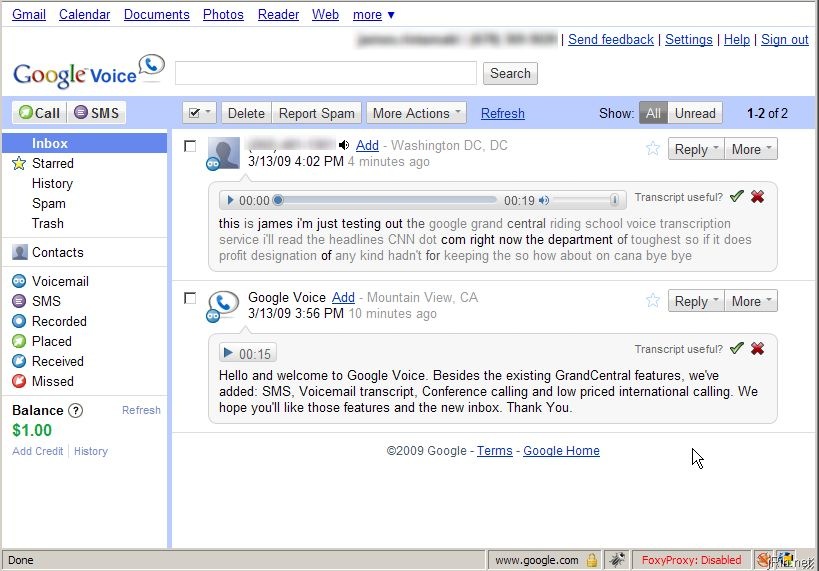Screen dimensions: 819x571
Task: Open the Inbox folder
Action: pyautogui.click(x=85, y=143)
